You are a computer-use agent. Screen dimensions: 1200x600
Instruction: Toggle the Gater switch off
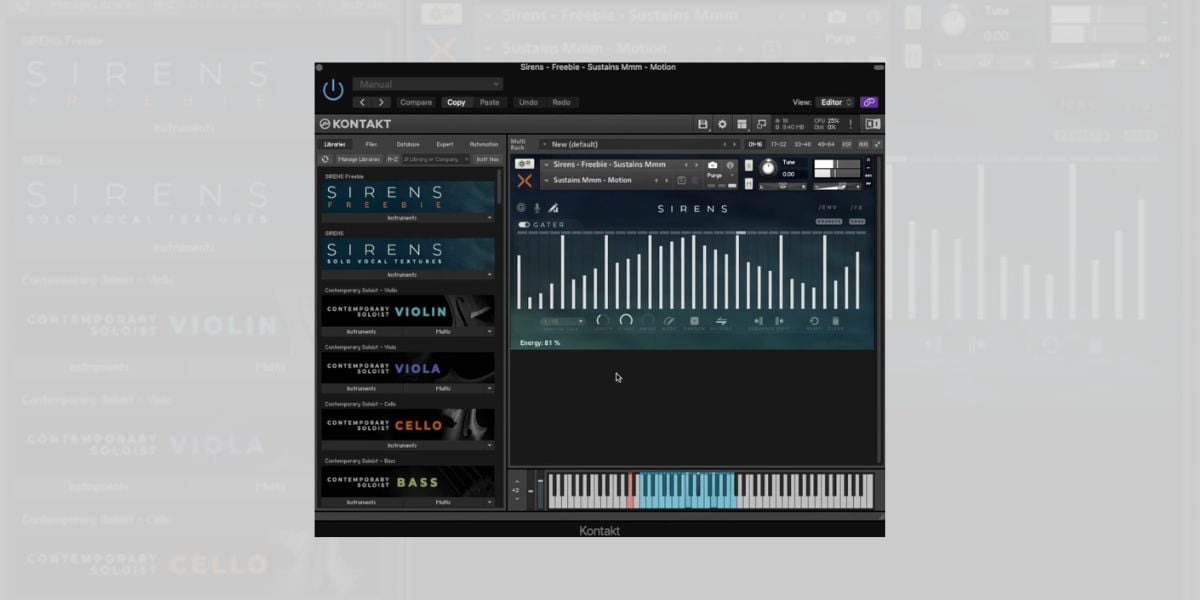click(523, 225)
